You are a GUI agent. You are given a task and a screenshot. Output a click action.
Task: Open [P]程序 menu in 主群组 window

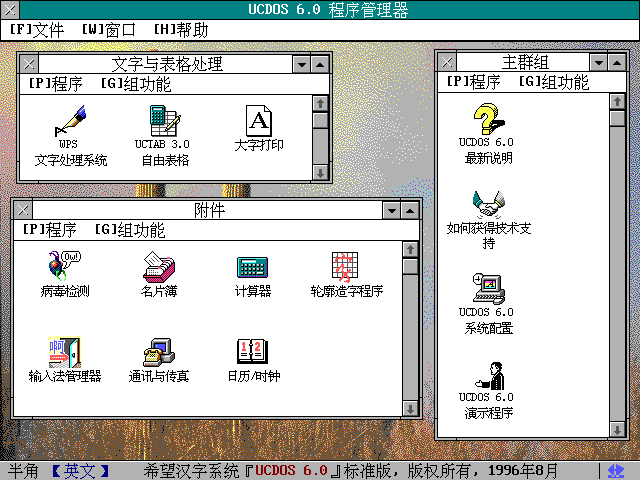pyautogui.click(x=475, y=82)
